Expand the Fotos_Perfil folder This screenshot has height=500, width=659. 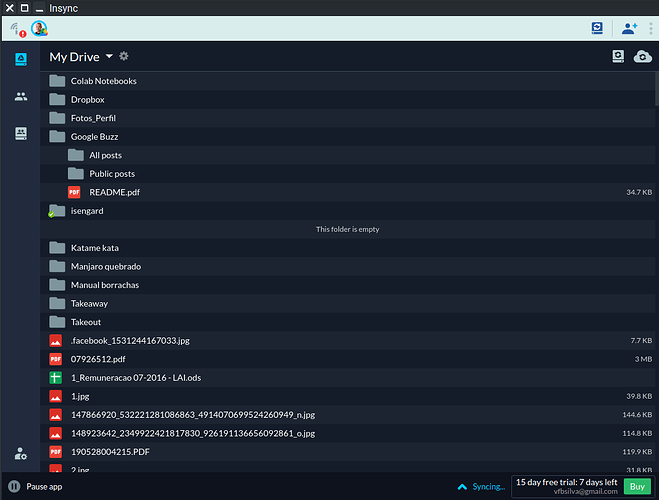point(348,118)
